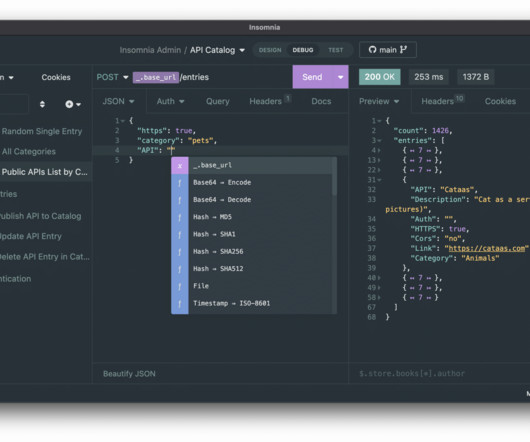The width and height of the screenshot is (530, 442).
Task: Expand folded object at response line 40
Action: tap(379, 278)
